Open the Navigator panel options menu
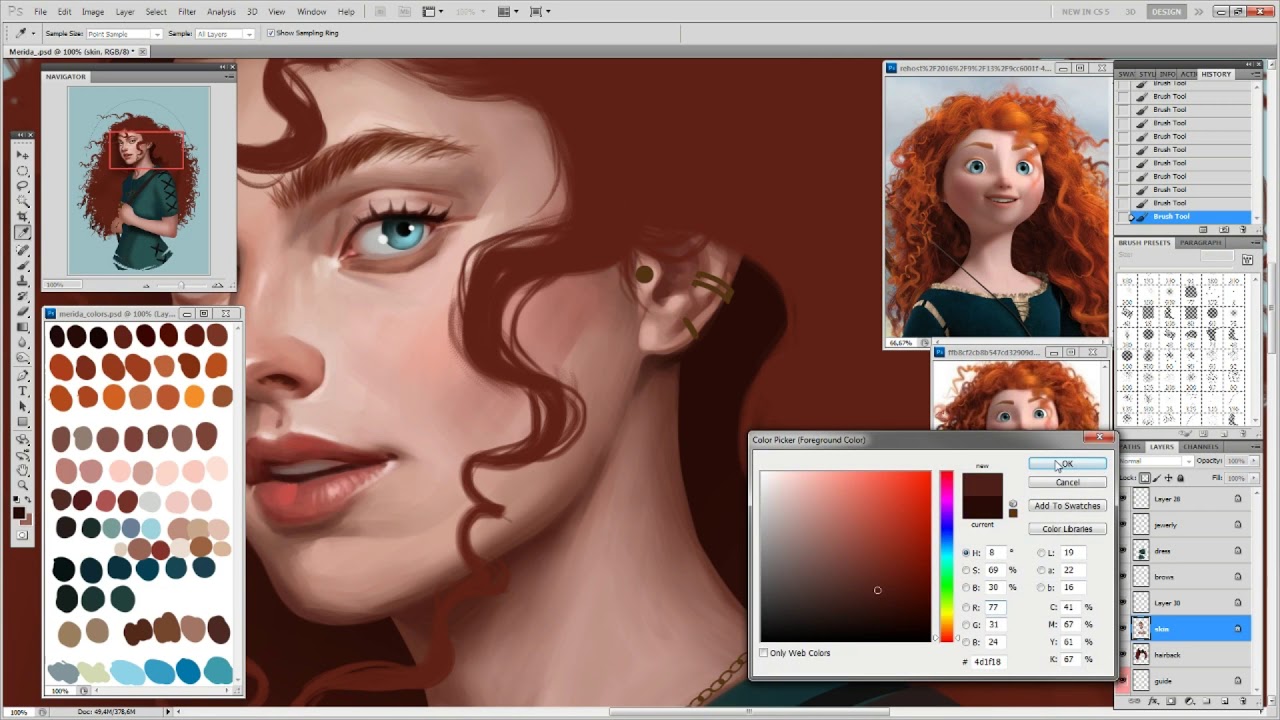Viewport: 1280px width, 720px height. point(229,76)
